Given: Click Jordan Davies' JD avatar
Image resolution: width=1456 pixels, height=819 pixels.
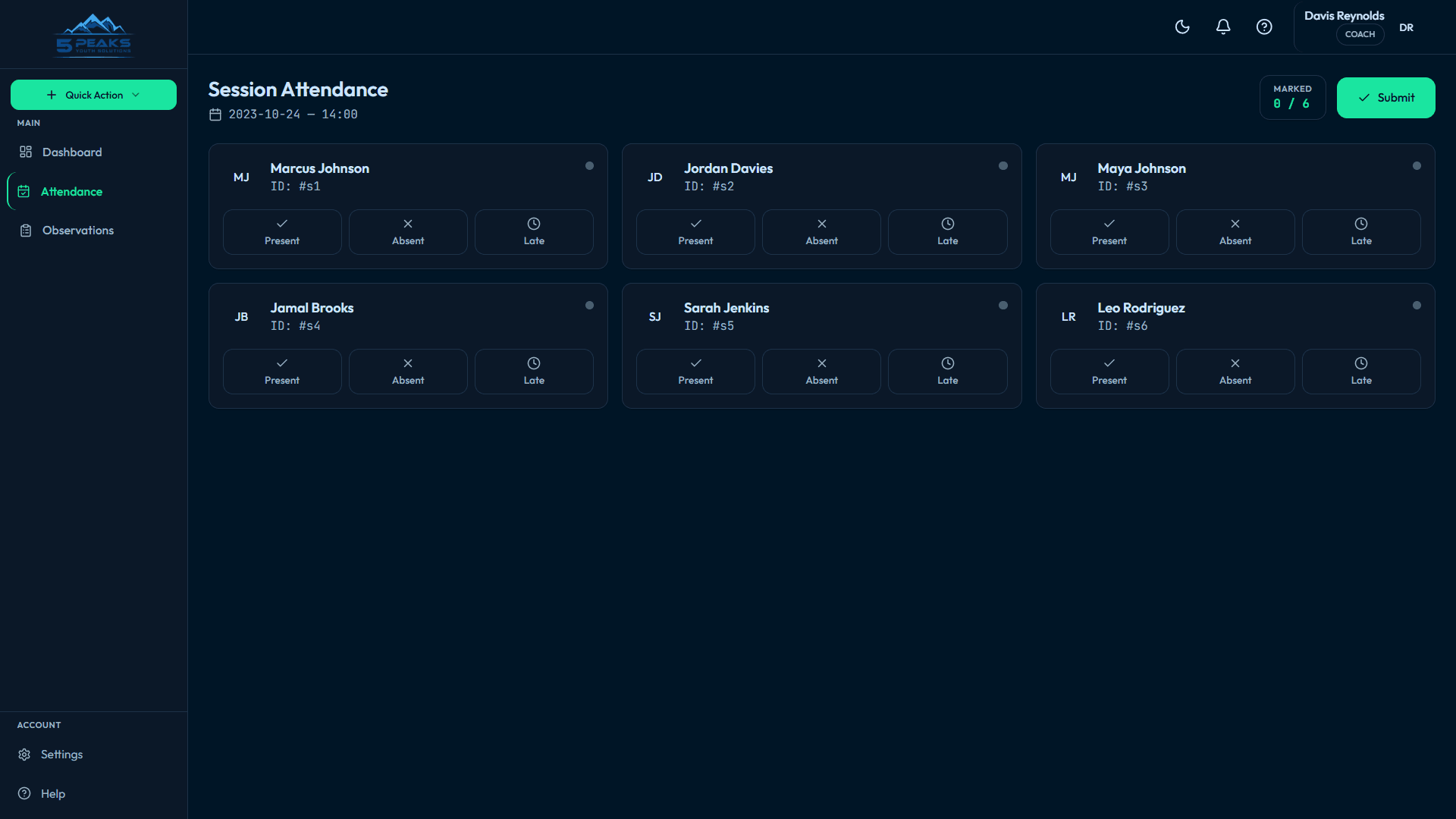Looking at the screenshot, I should [655, 177].
